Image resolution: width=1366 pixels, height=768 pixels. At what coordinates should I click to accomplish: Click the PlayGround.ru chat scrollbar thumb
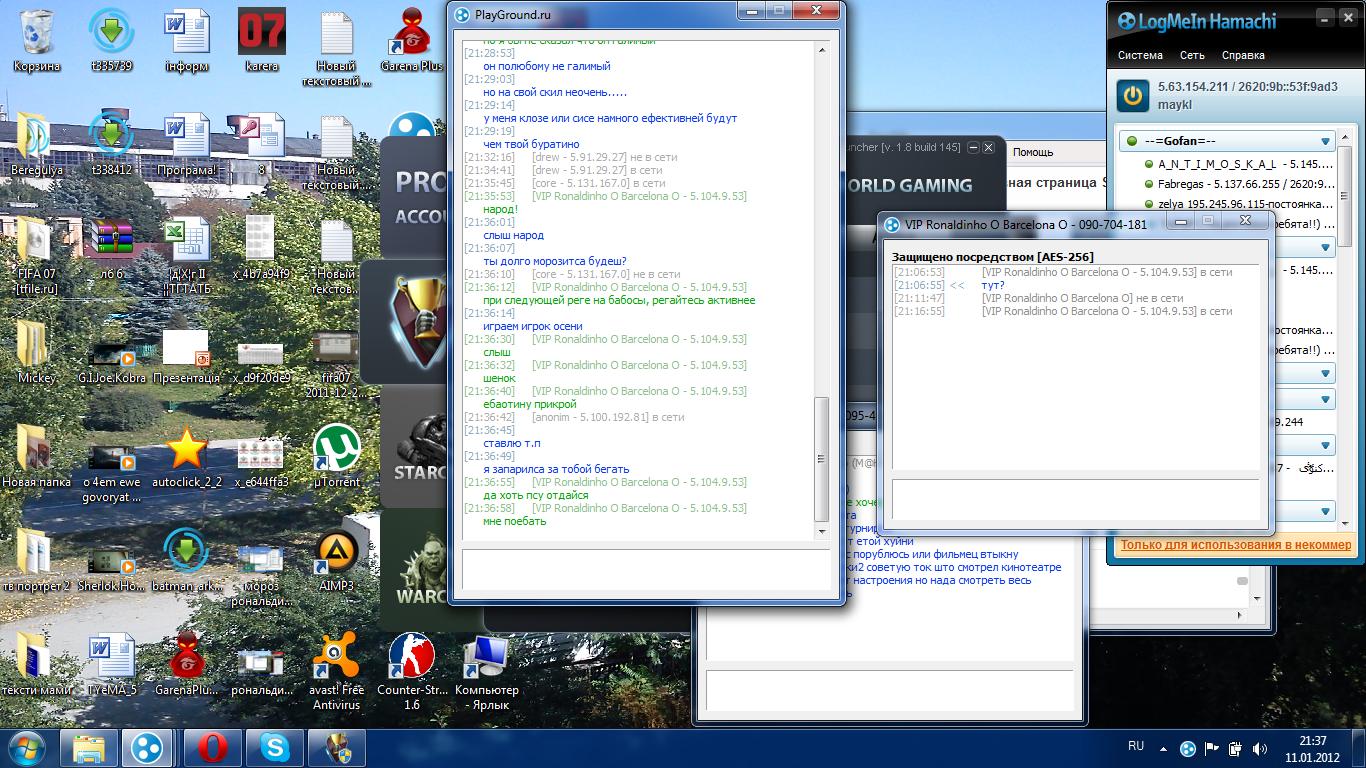[823, 458]
